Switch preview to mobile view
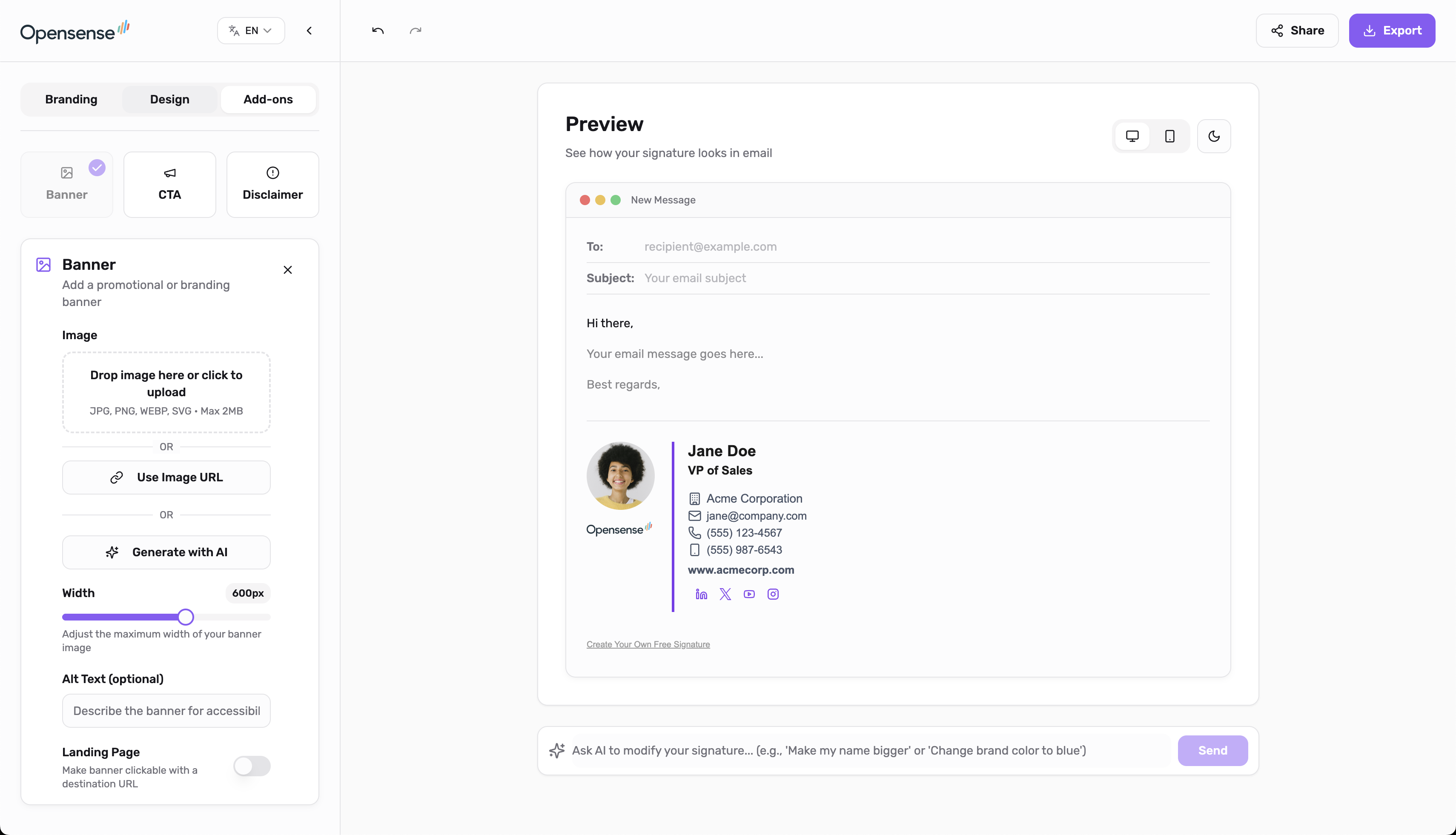The image size is (1456, 835). [x=1169, y=136]
